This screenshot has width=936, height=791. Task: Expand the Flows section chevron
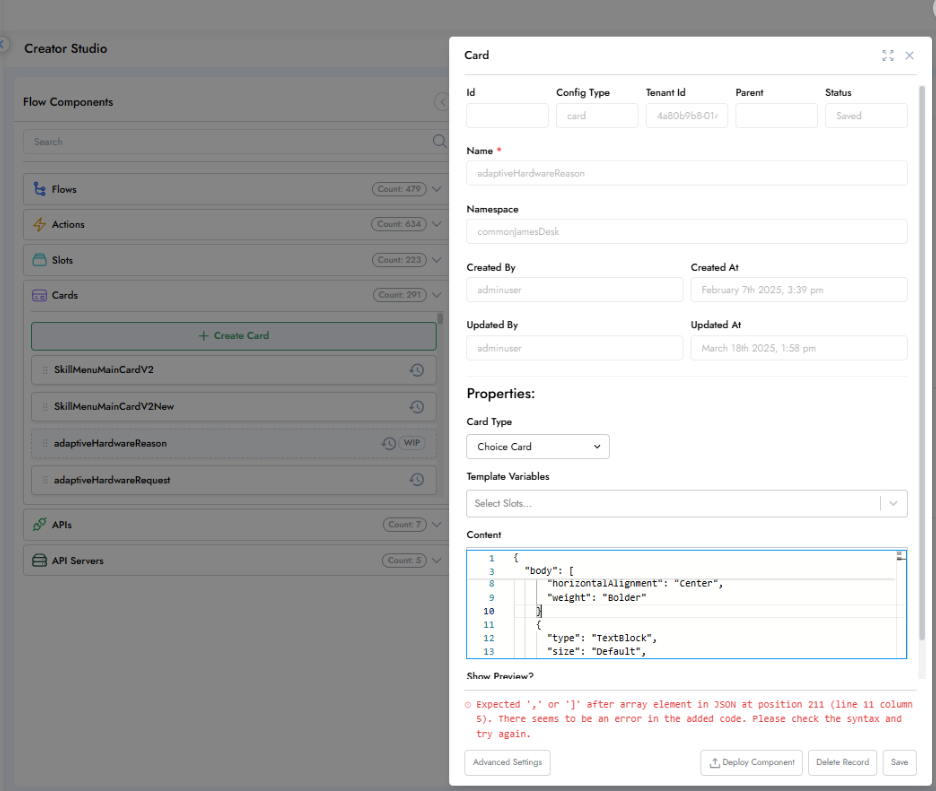click(x=436, y=189)
